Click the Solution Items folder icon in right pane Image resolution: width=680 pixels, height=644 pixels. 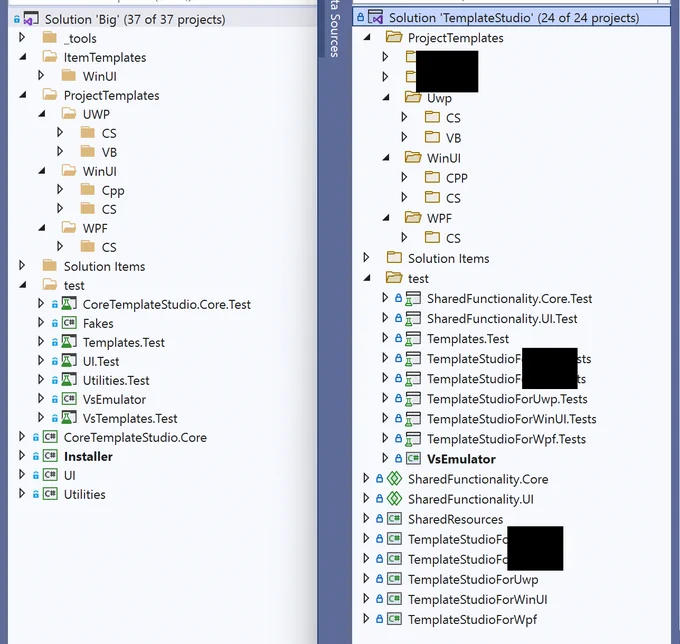(x=394, y=258)
